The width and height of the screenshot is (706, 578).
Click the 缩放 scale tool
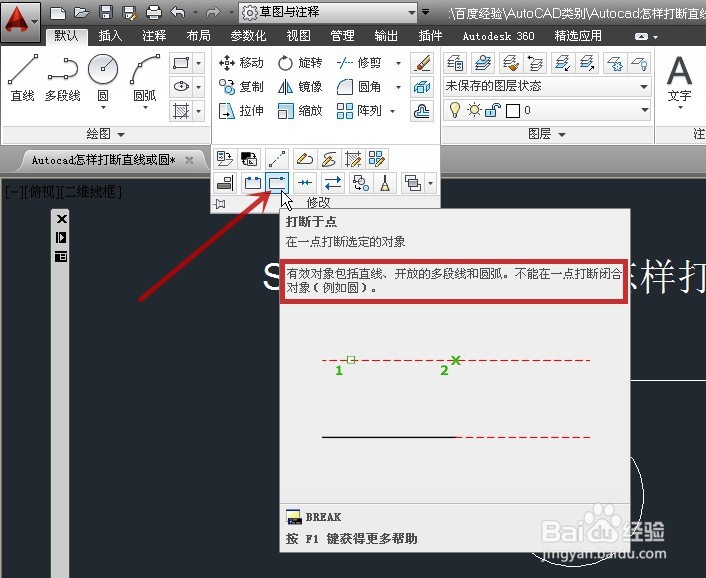[300, 111]
